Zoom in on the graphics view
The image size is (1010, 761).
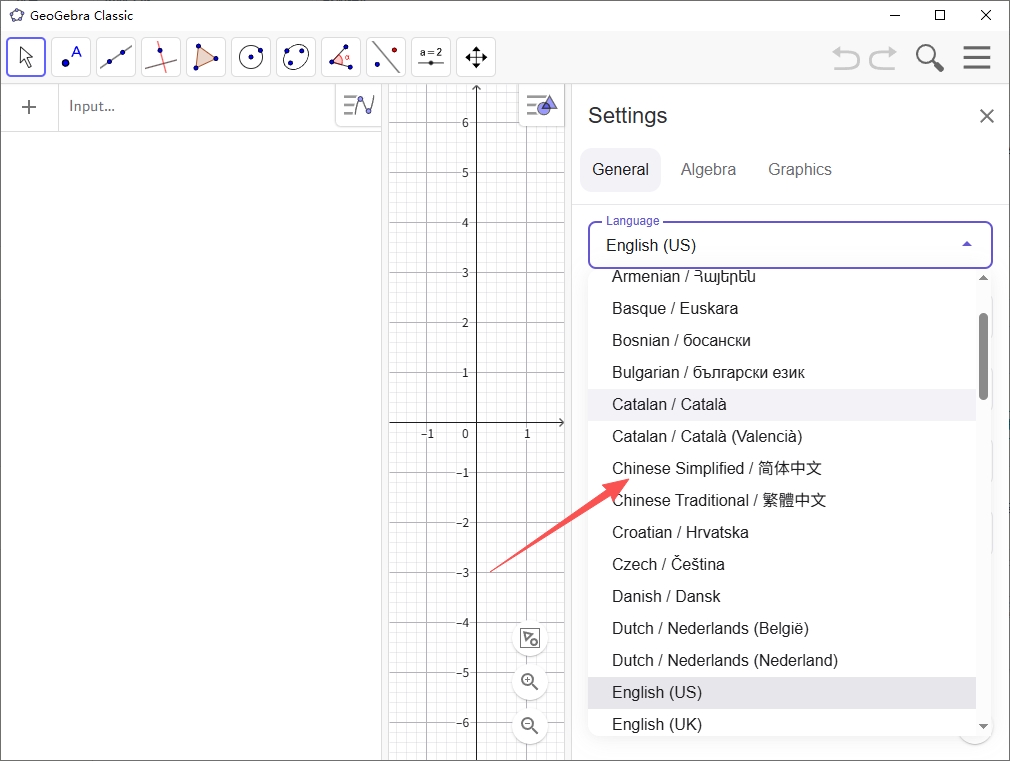click(x=529, y=682)
